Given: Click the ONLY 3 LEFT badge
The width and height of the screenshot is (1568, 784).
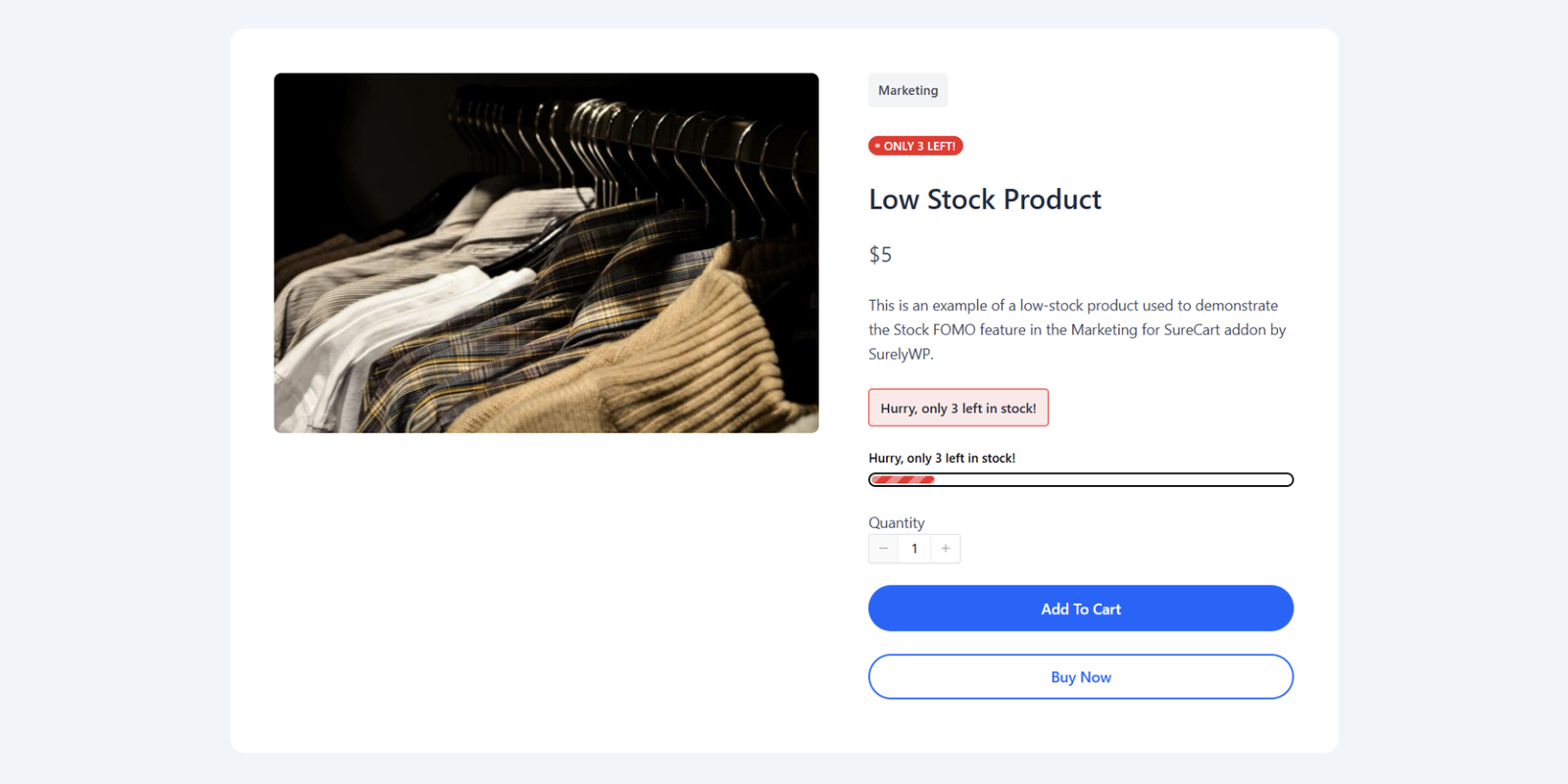Looking at the screenshot, I should [914, 145].
